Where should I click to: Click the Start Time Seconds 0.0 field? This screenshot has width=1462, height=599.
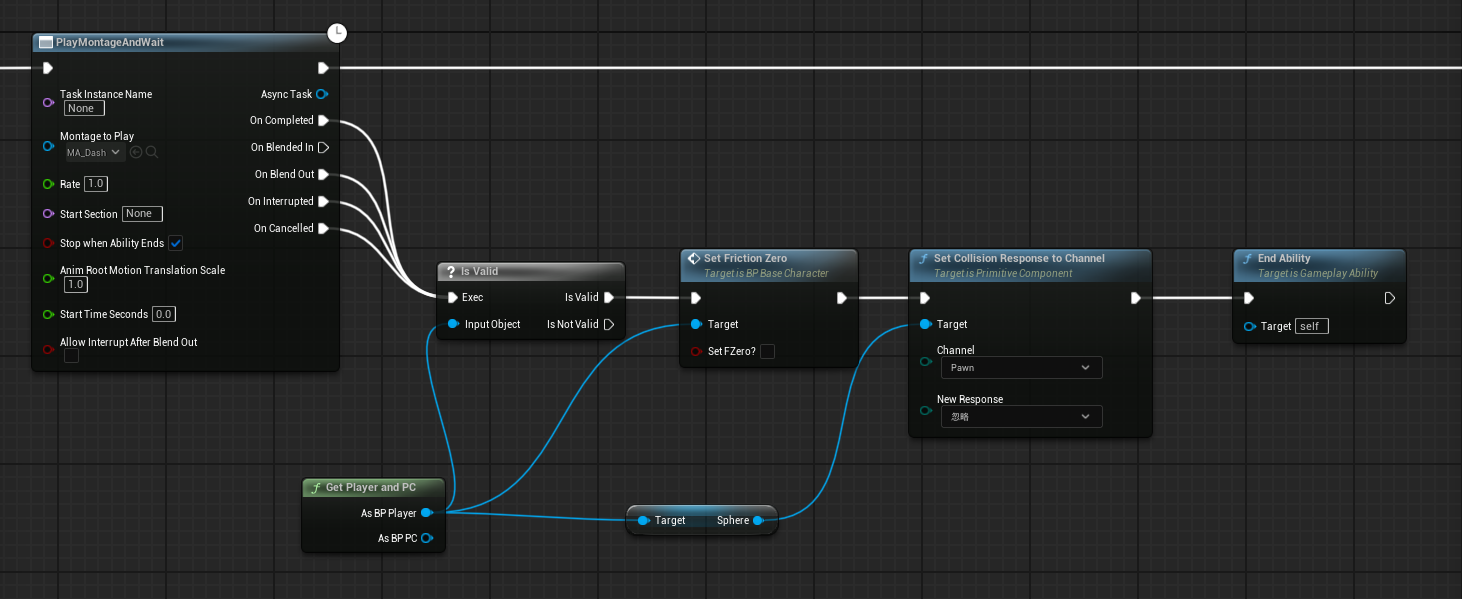163,314
